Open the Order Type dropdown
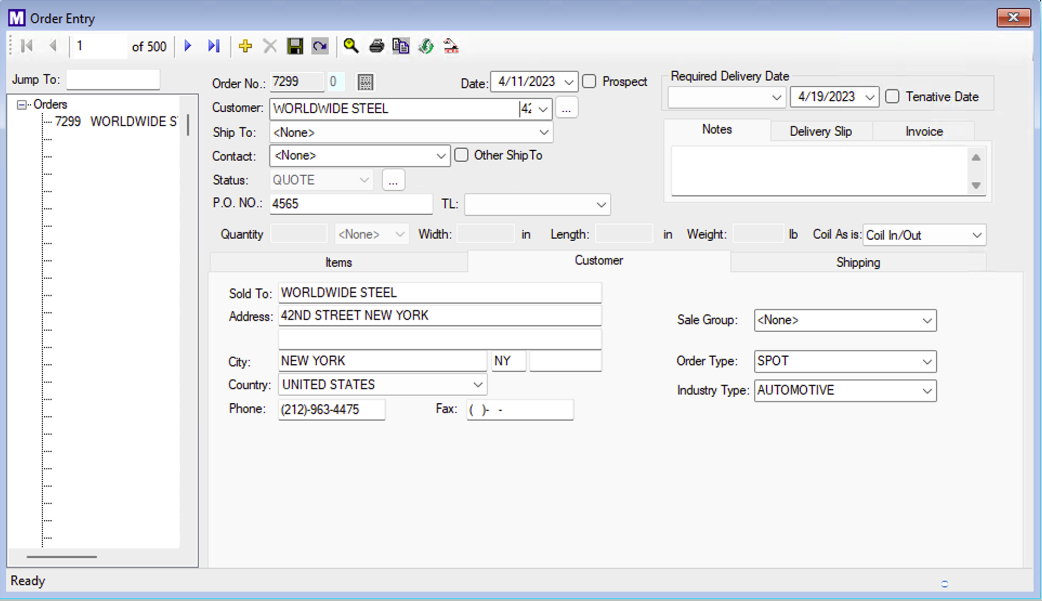The height and width of the screenshot is (601, 1042). (x=927, y=361)
